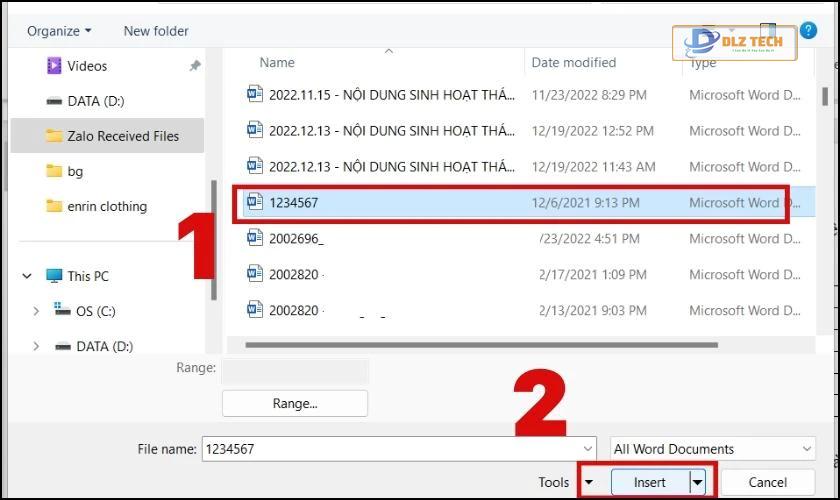Open the Organize dropdown menu
This screenshot has width=840, height=500.
[x=59, y=31]
